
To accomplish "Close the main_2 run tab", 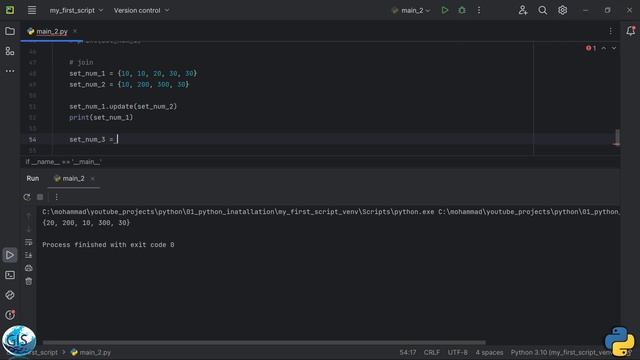I will (x=93, y=178).
